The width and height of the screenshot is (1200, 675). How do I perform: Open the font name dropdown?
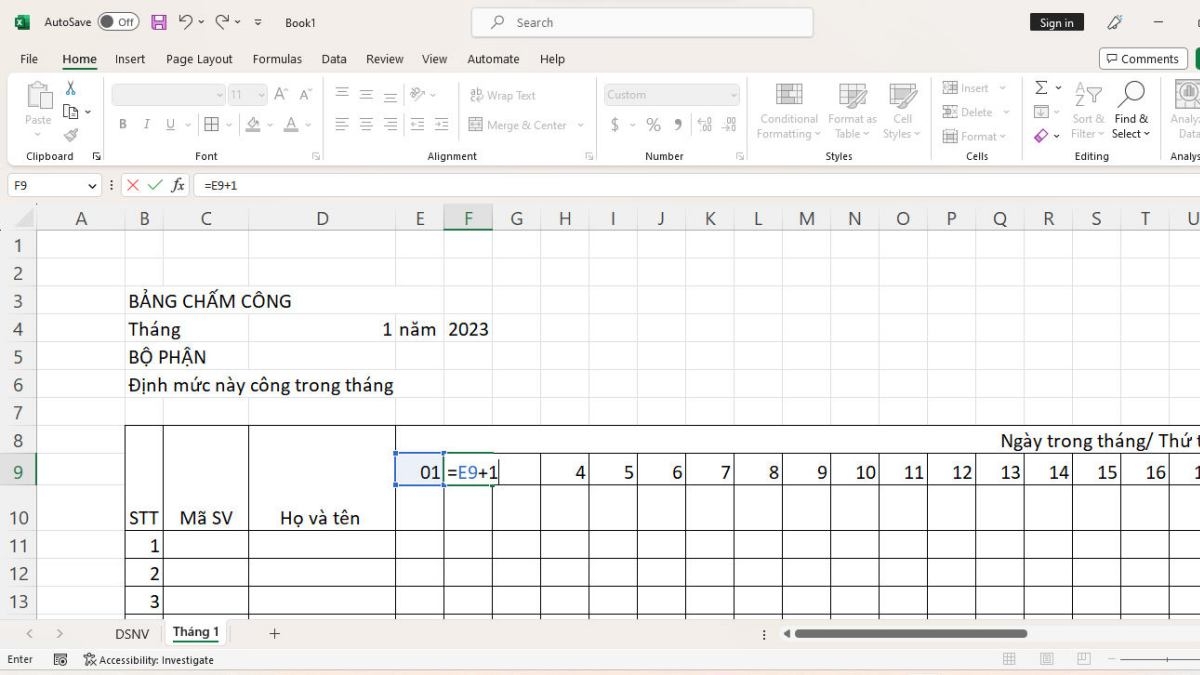(x=220, y=95)
